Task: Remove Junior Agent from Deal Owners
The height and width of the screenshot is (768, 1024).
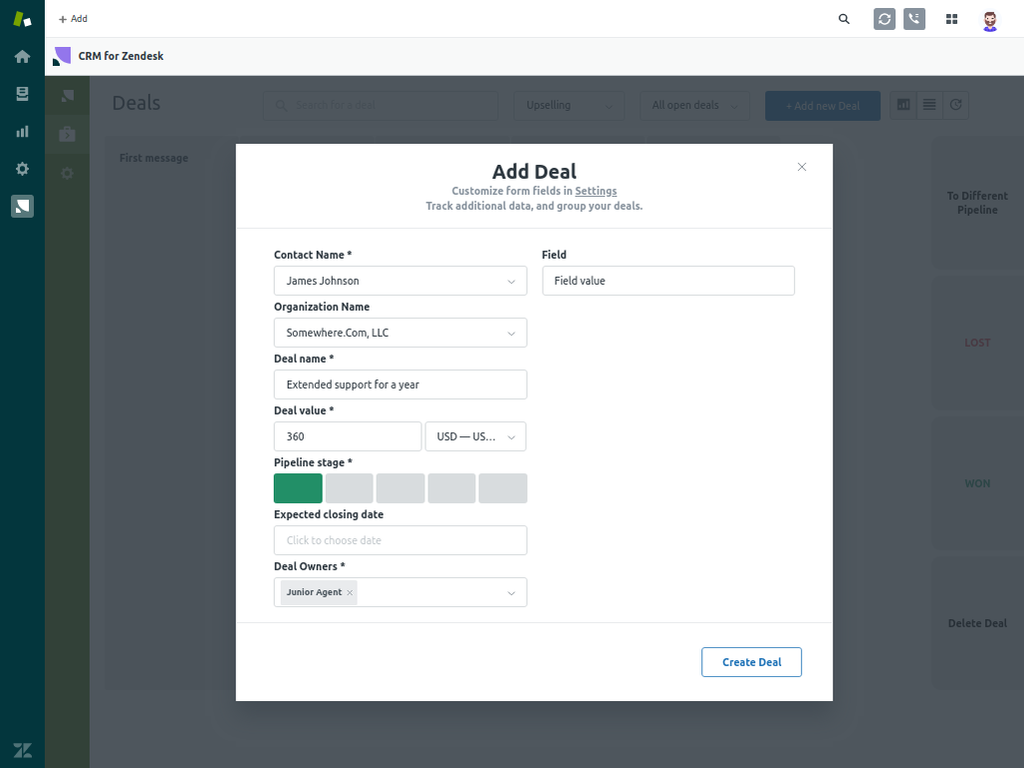Action: [x=349, y=593]
